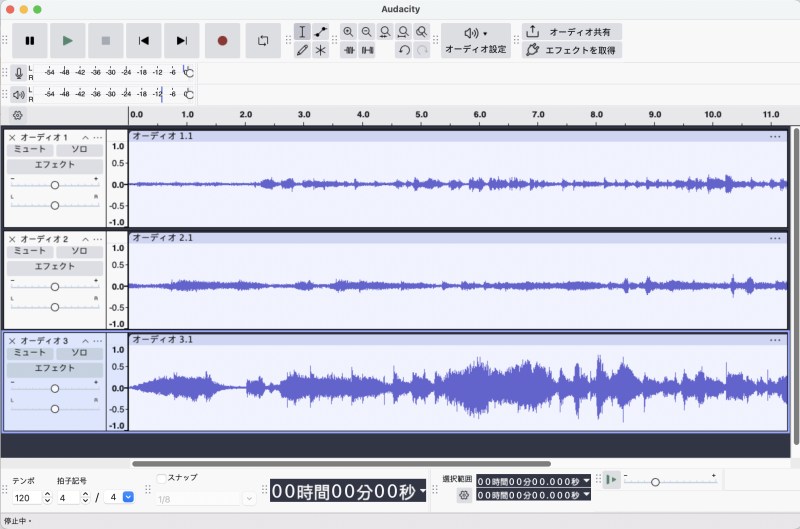Open track オーディオ 1 options menu
This screenshot has width=800, height=529.
pos(97,138)
